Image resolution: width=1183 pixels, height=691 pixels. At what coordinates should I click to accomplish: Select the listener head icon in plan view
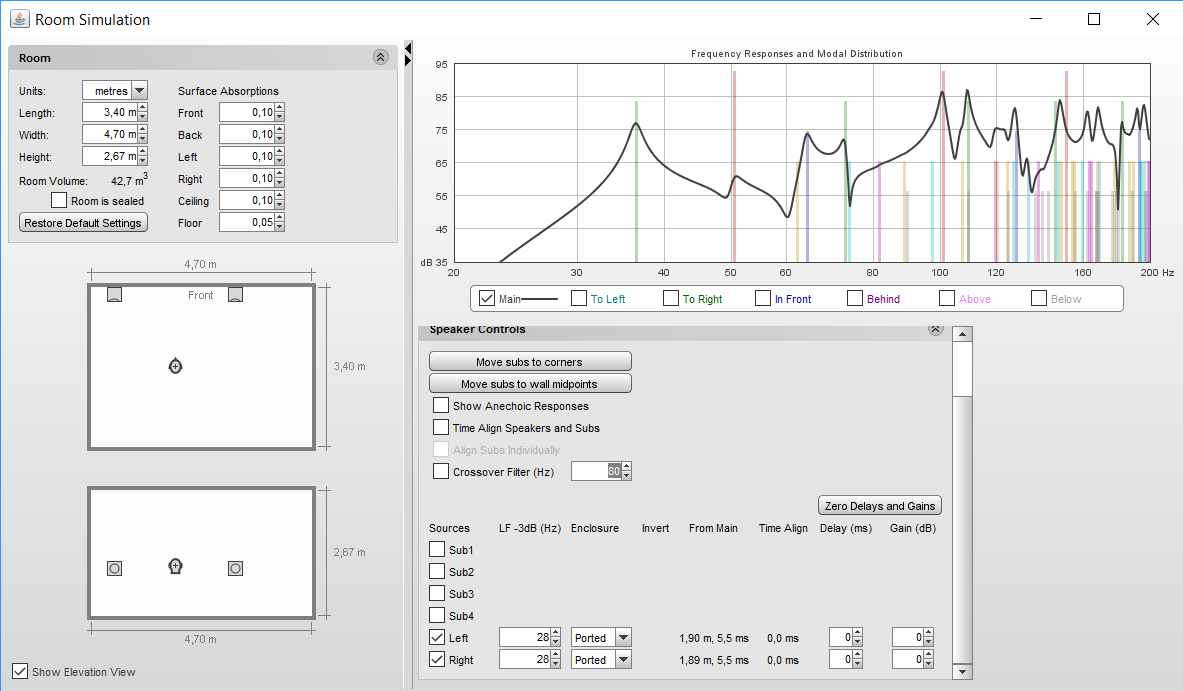[x=176, y=367]
